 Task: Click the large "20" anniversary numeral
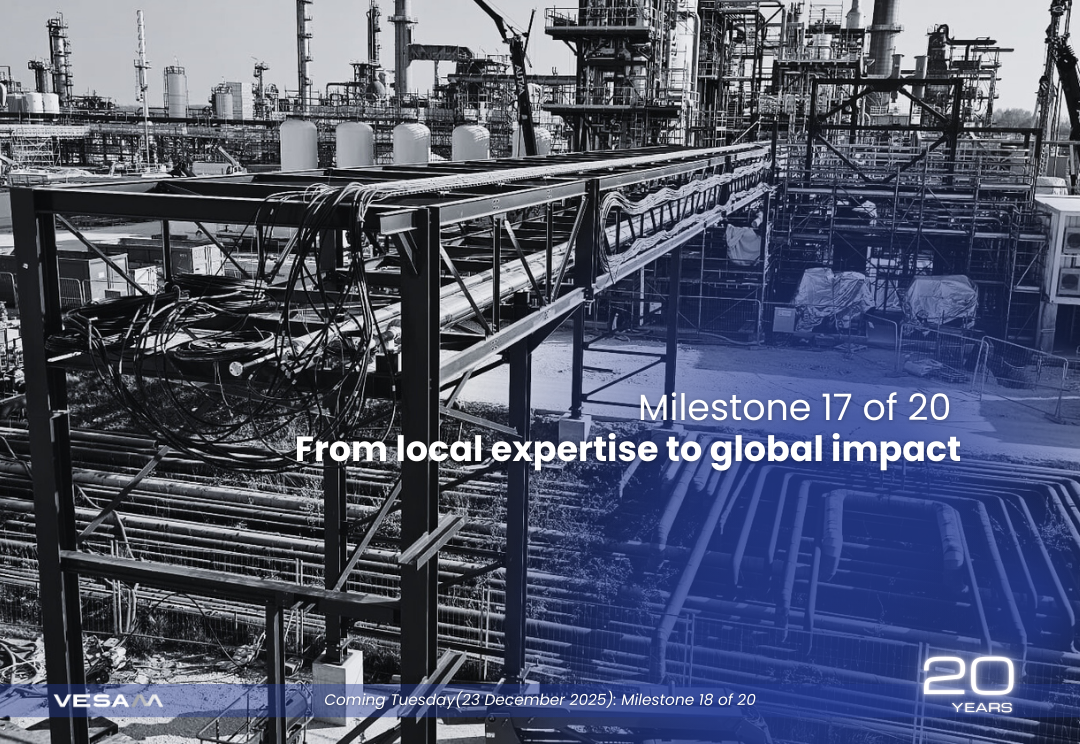(x=967, y=677)
